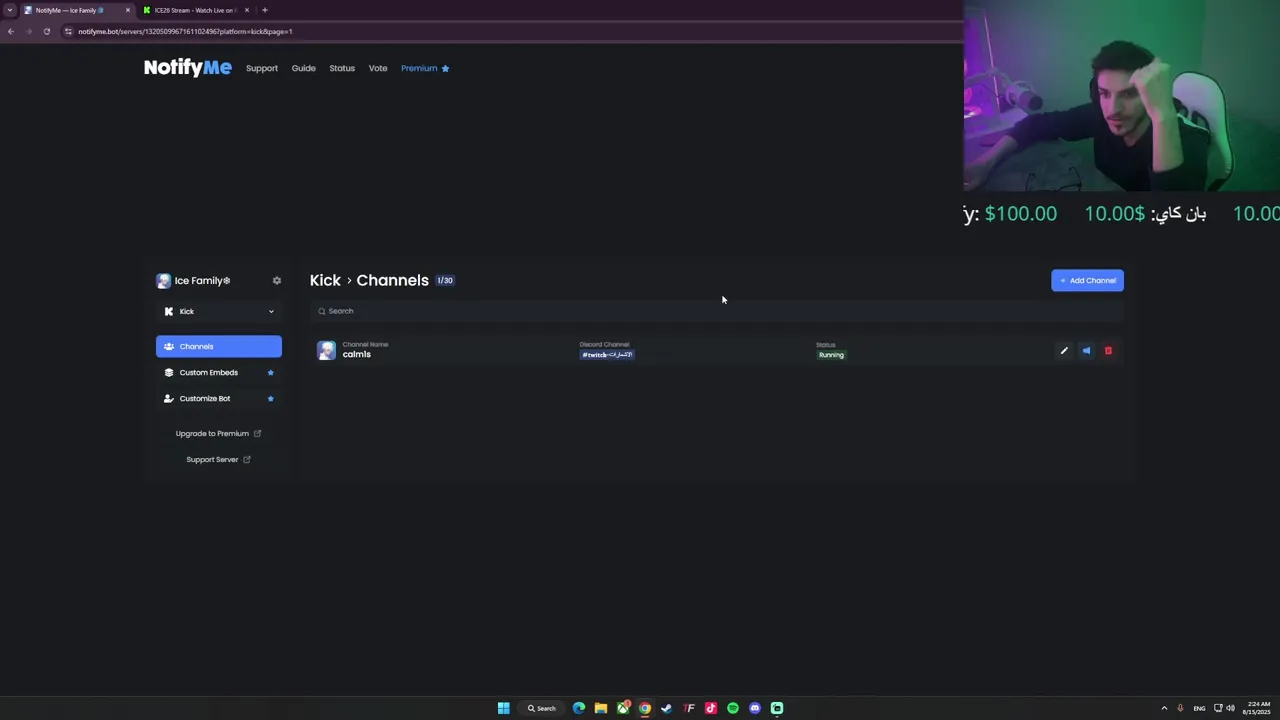Open server settings gear next to Ice Family
The height and width of the screenshot is (720, 1280).
click(277, 281)
